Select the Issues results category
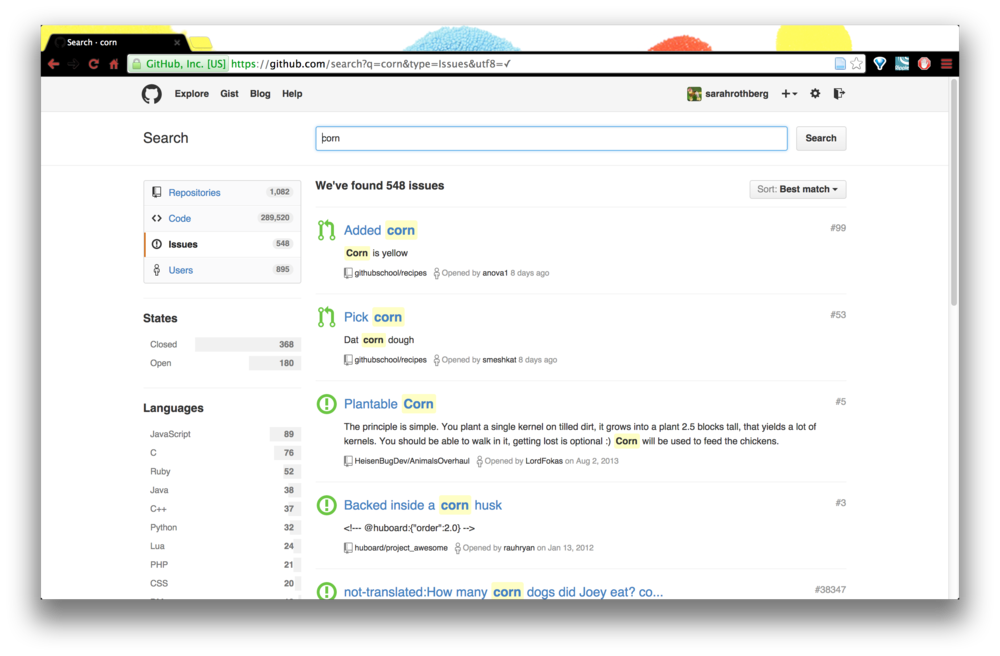The height and width of the screenshot is (656, 1000). [223, 244]
